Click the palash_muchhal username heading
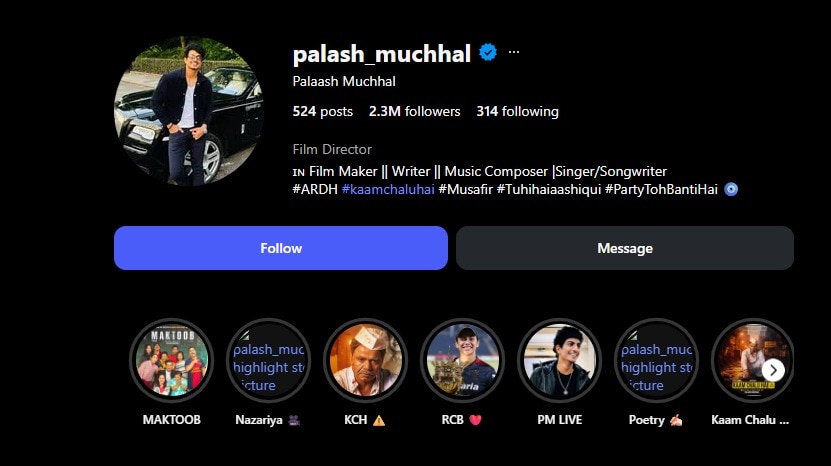The image size is (831, 466). [382, 54]
